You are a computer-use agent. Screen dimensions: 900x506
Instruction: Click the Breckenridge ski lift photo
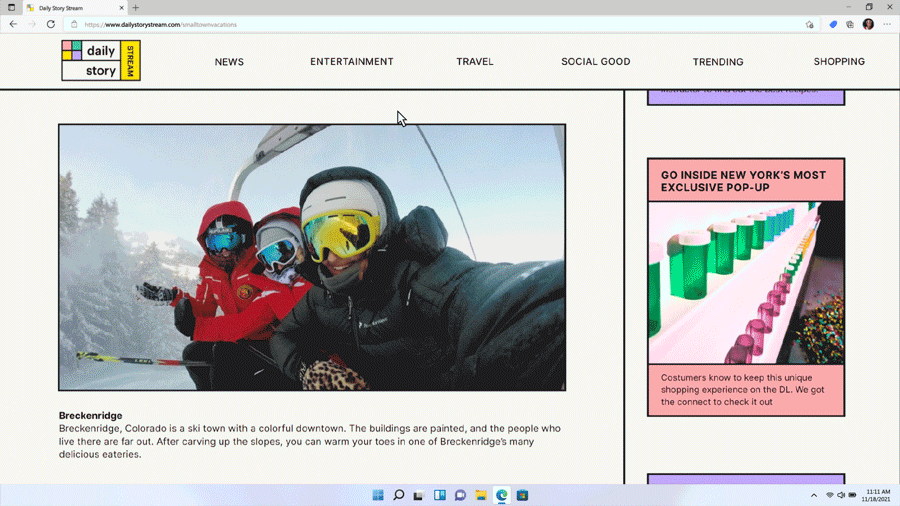coord(312,257)
